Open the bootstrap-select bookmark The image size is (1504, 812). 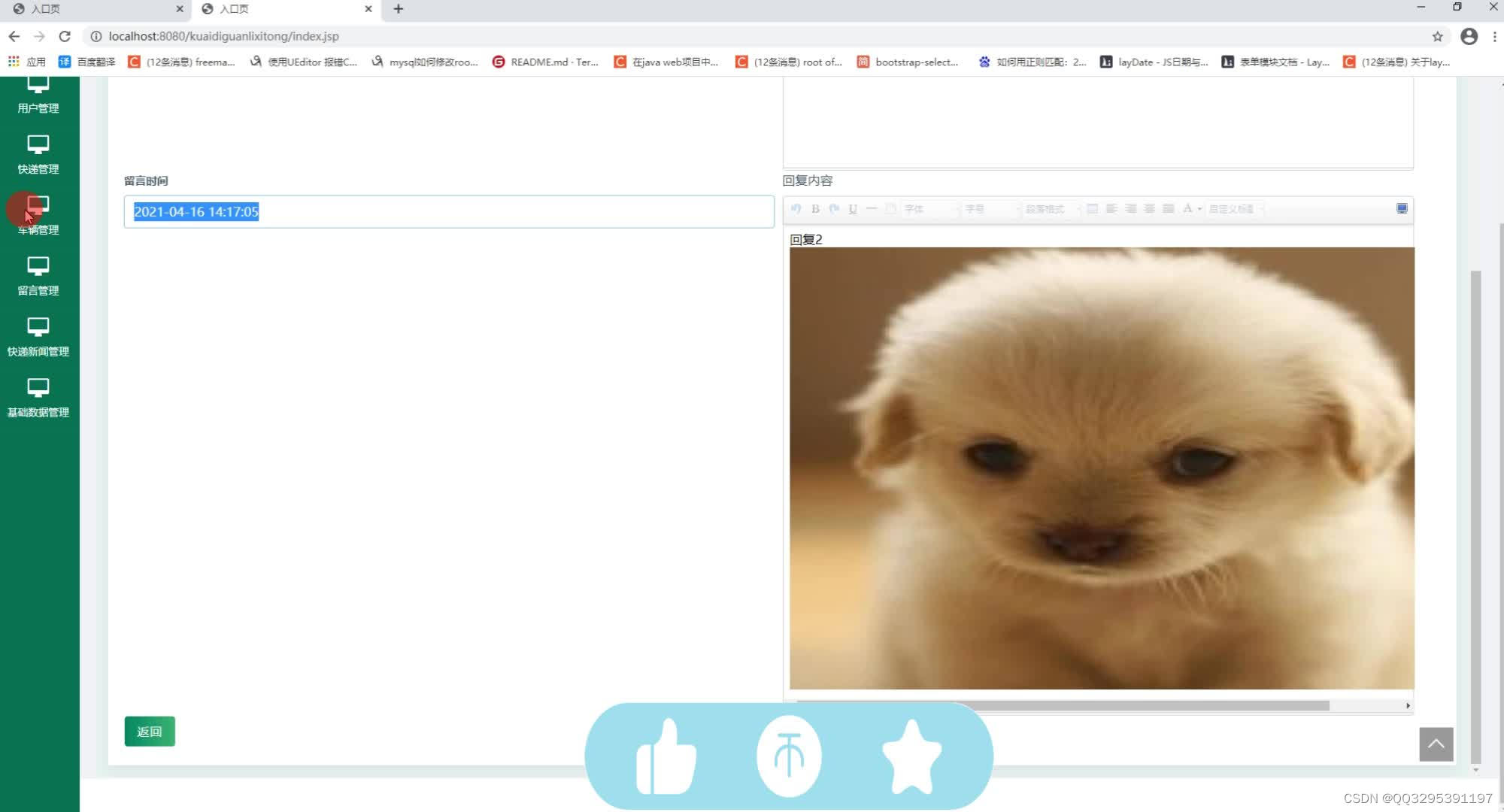(x=908, y=62)
